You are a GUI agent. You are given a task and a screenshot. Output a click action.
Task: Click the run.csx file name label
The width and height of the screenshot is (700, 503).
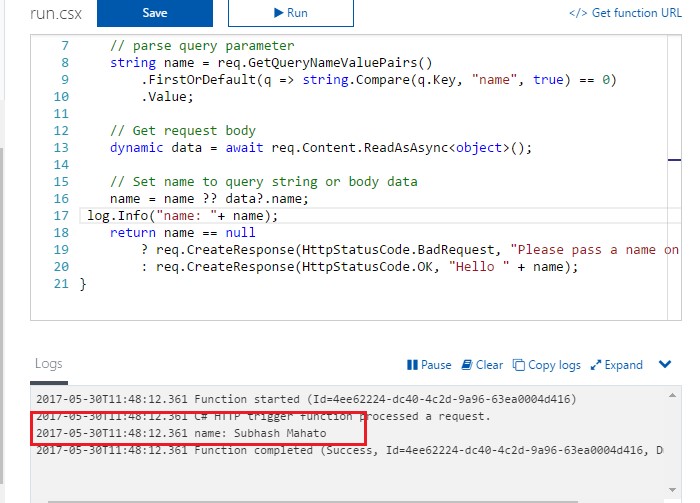pos(56,13)
